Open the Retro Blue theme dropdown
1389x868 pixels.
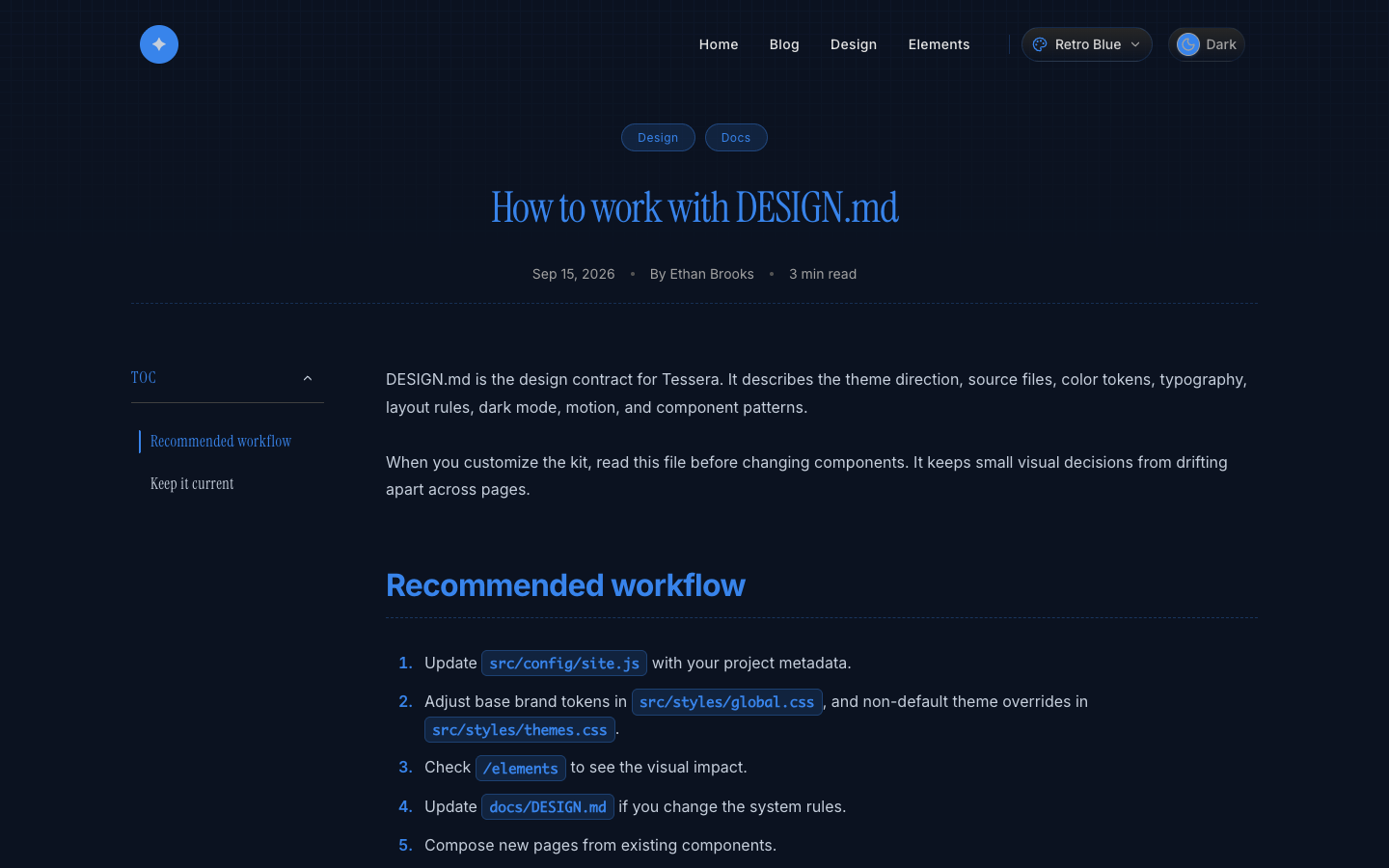tap(1087, 44)
